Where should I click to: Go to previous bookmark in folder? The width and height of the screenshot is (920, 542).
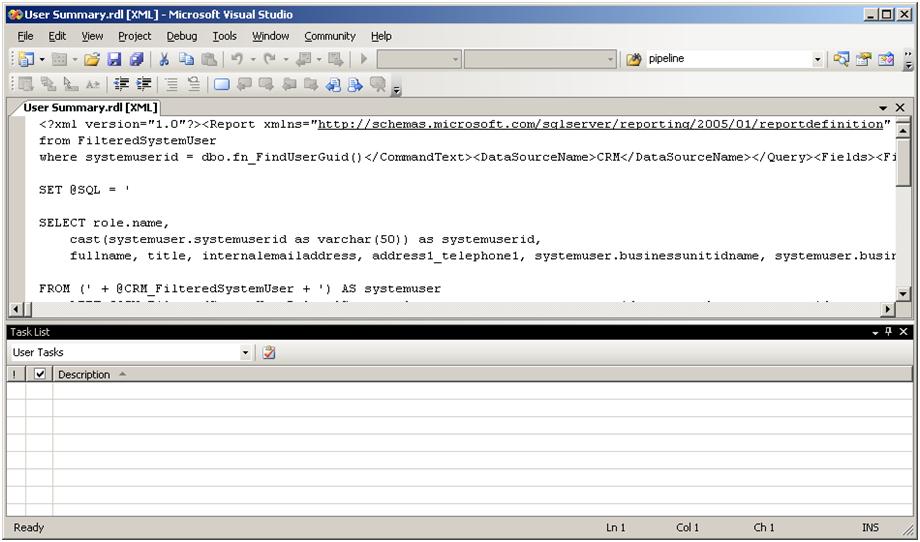click(x=289, y=84)
